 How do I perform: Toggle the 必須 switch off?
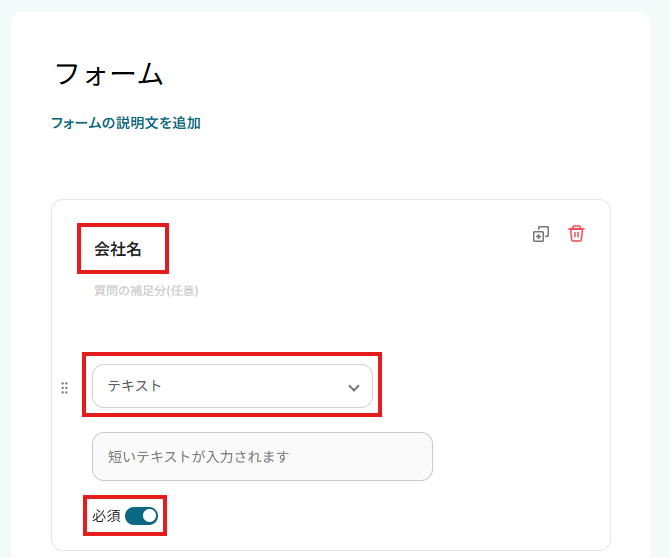tap(141, 516)
